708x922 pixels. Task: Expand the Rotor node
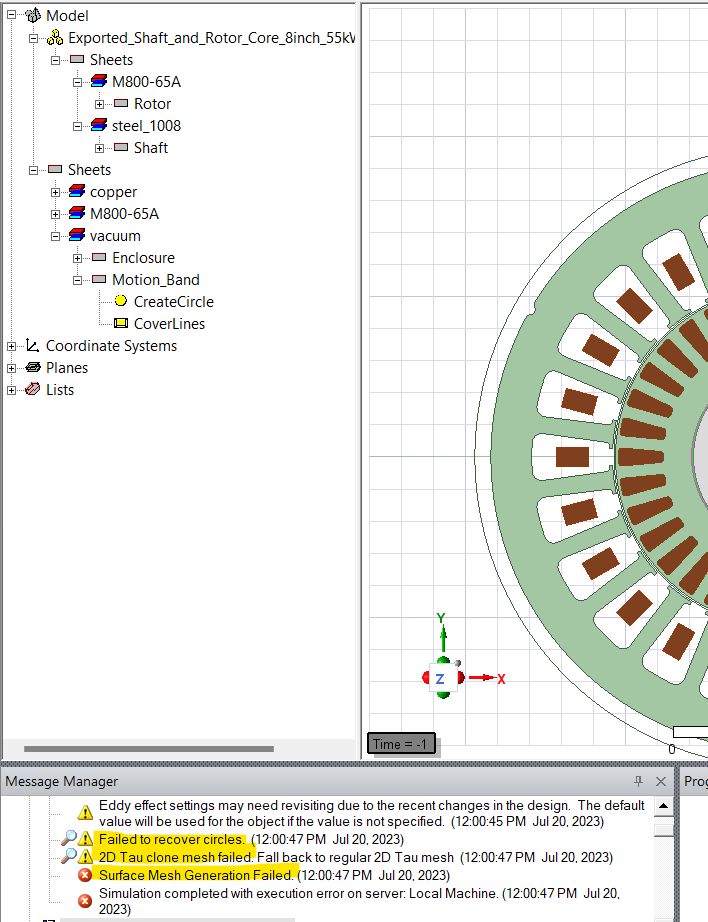pyautogui.click(x=99, y=104)
